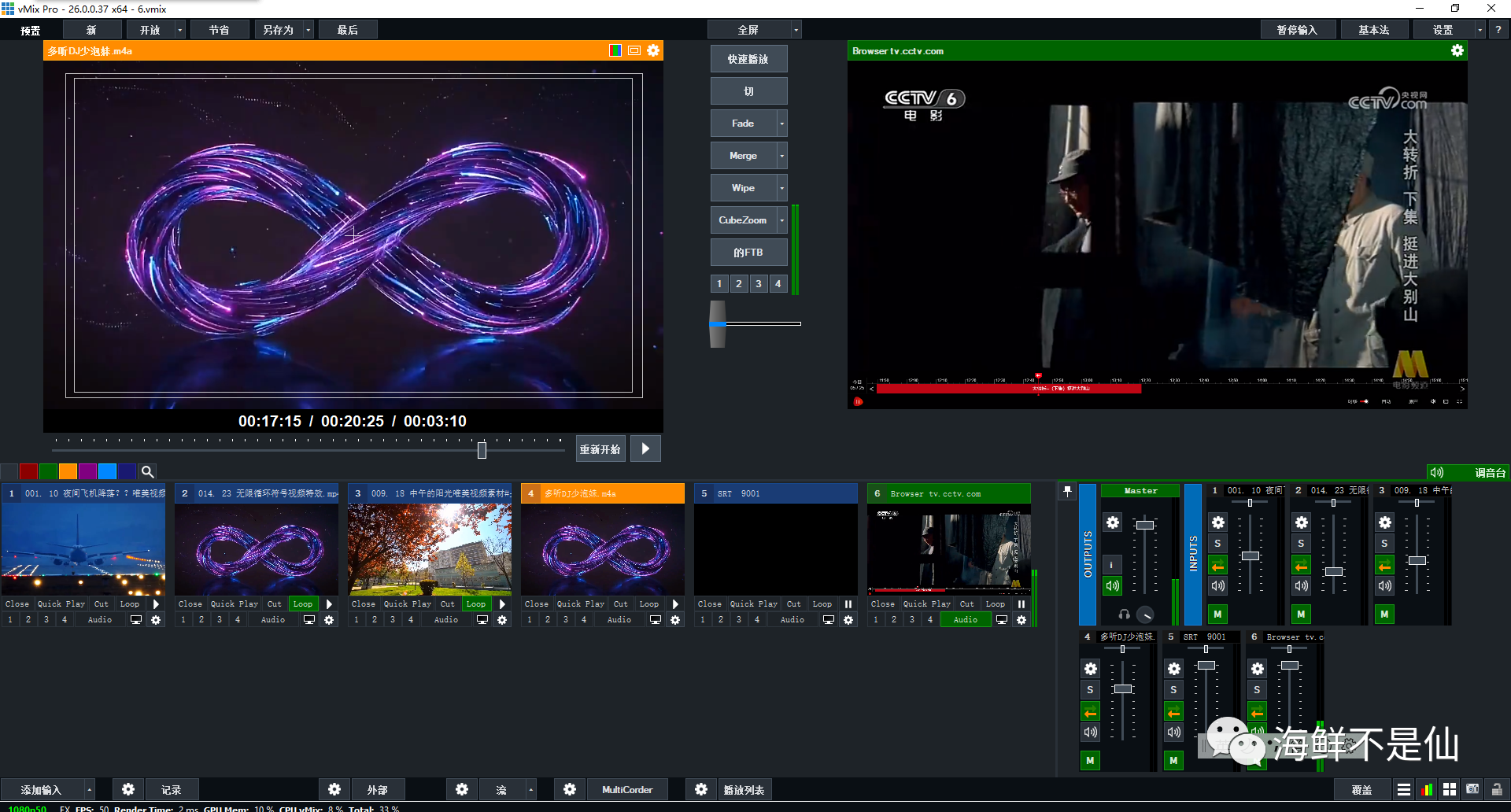Select the orange color swatch

(x=68, y=471)
